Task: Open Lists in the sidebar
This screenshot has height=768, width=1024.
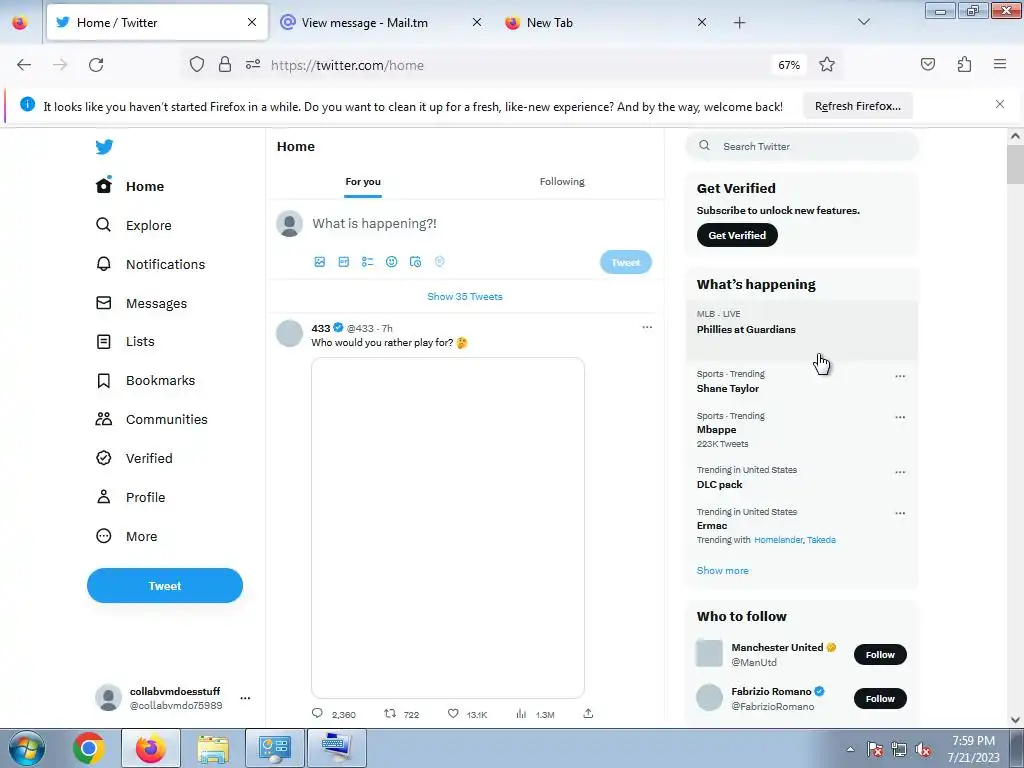Action: point(125,342)
